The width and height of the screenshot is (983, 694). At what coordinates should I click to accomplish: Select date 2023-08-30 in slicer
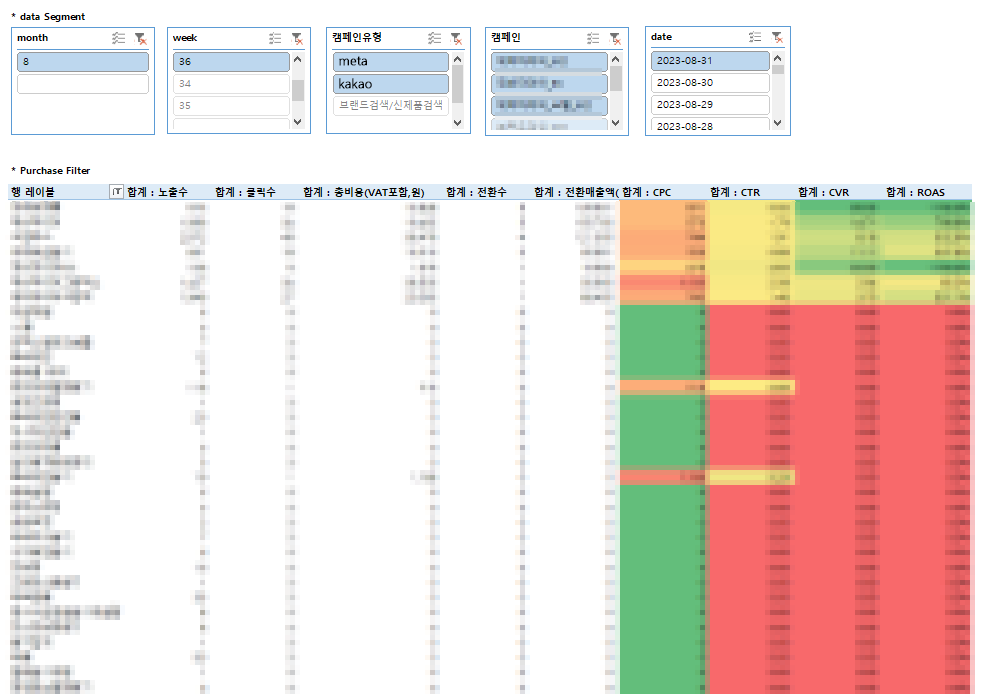tap(710, 83)
